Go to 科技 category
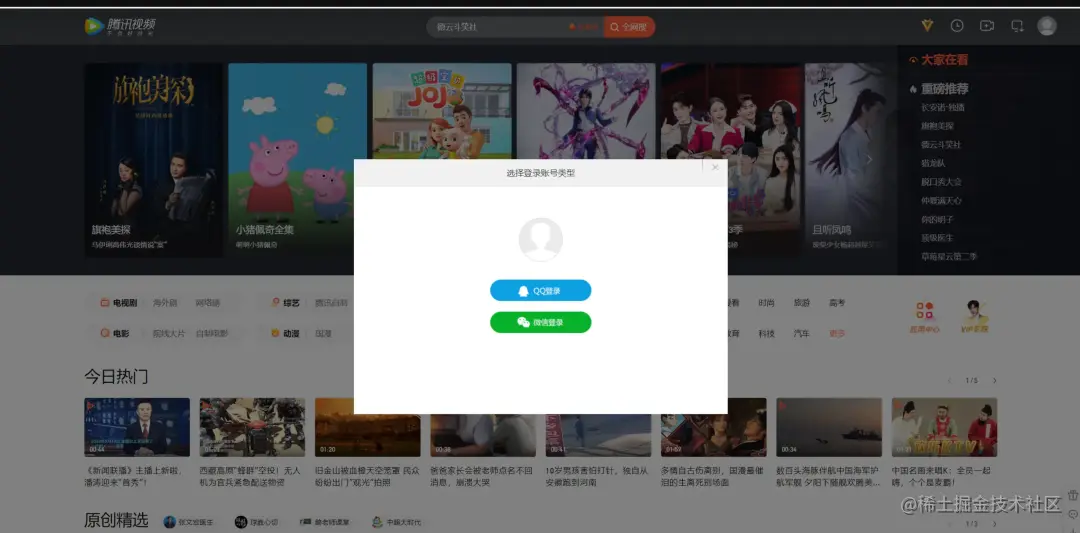Viewport: 1080px width, 533px height. point(766,333)
